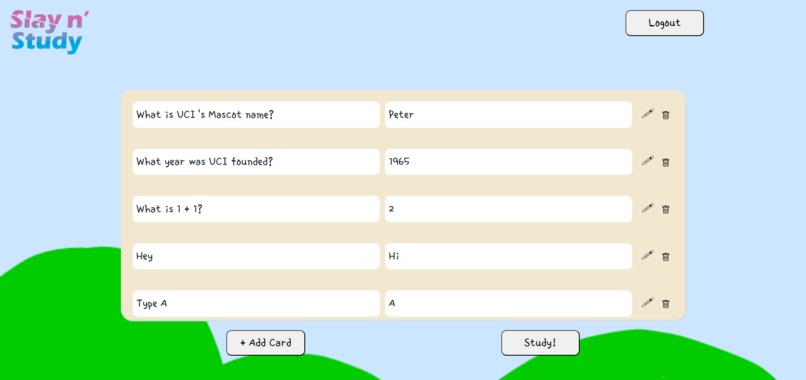Edit the 'What is UCI's Mascot name?' card

point(648,114)
